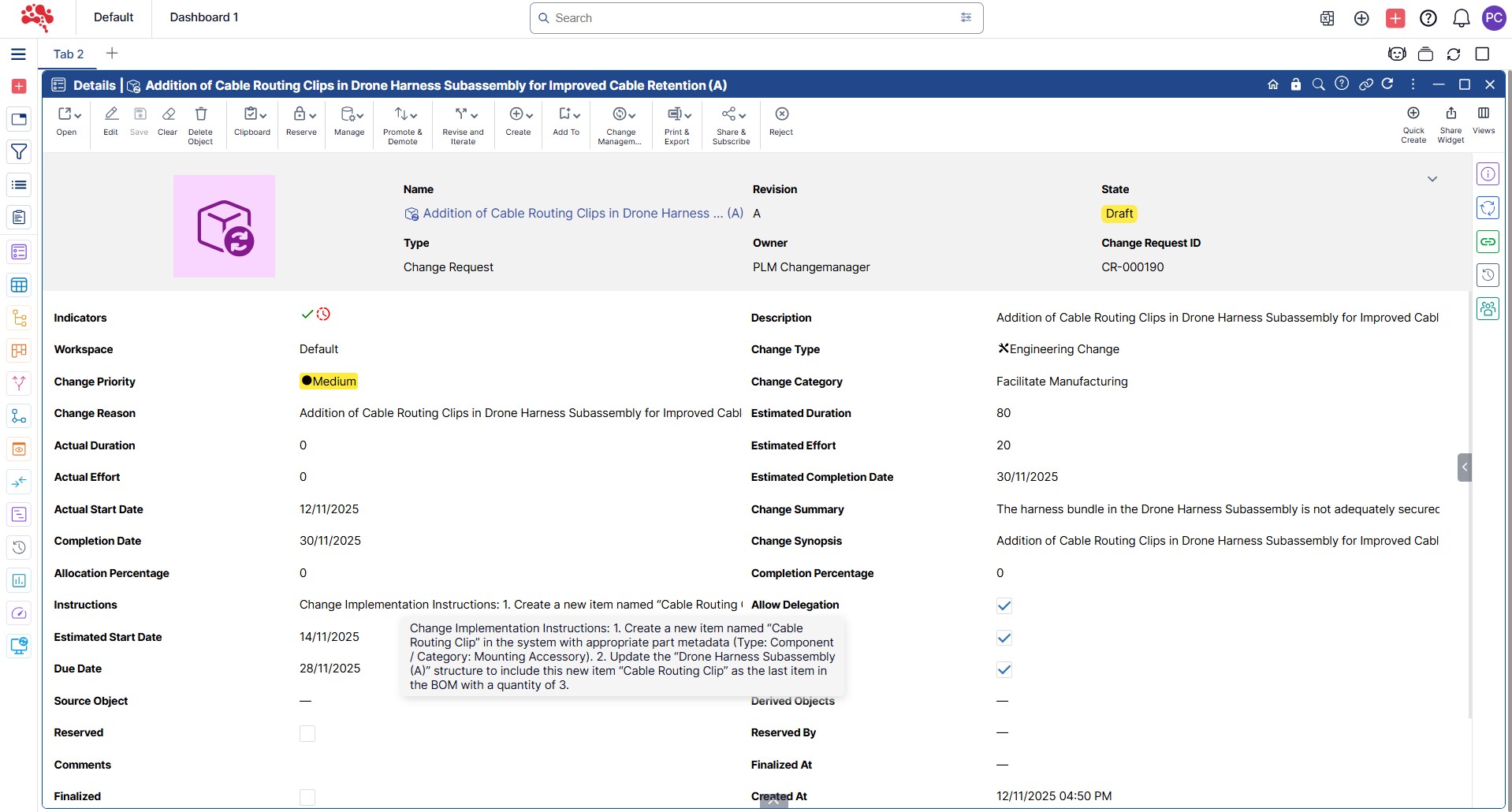Open the history panel icon on right sidebar

(1488, 275)
